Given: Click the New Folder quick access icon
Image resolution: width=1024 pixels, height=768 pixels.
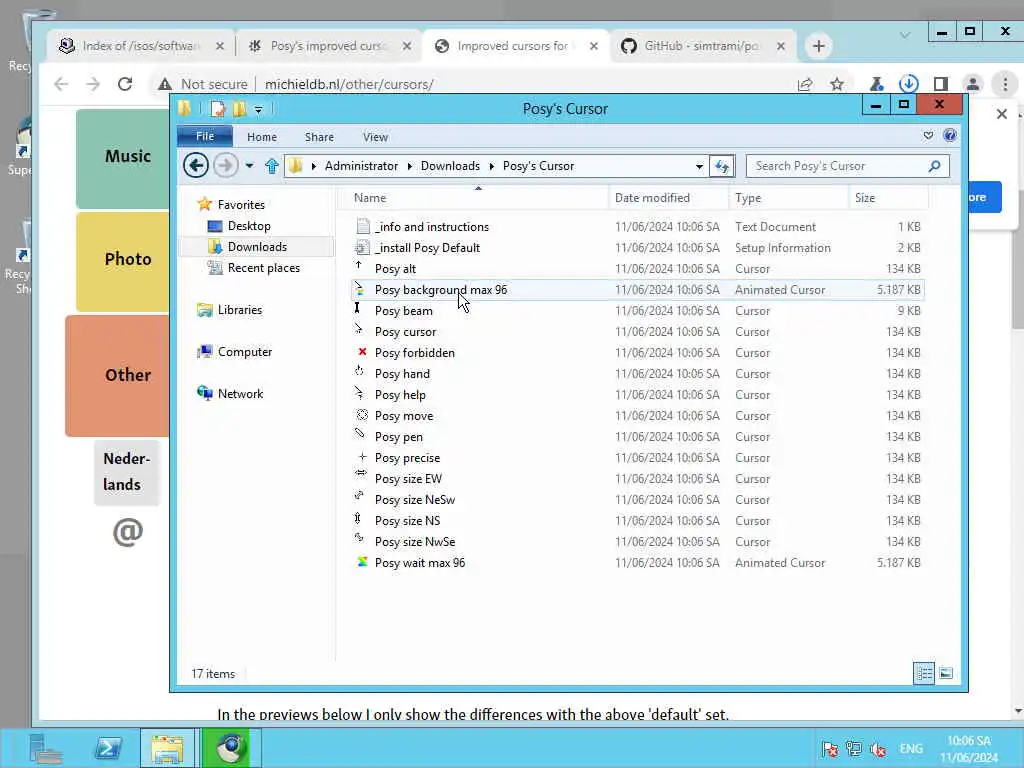Looking at the screenshot, I should [240, 109].
